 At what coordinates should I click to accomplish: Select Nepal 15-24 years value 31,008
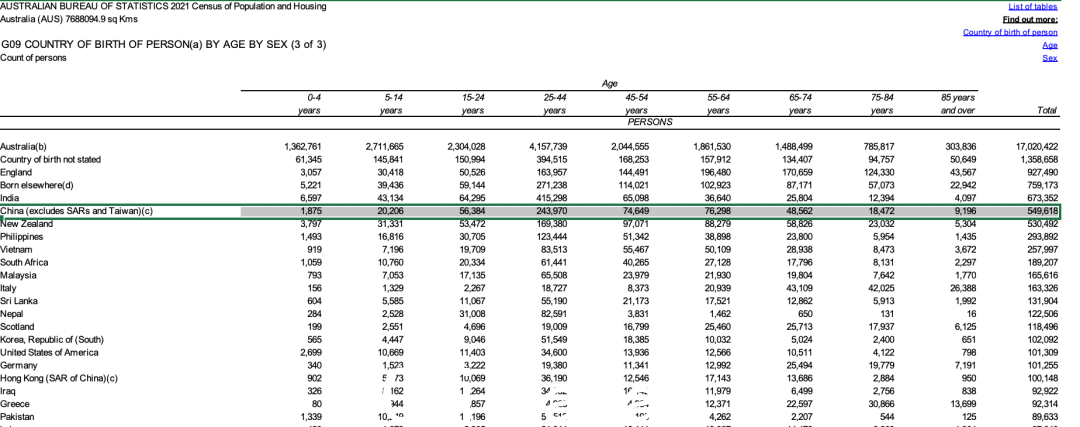click(472, 314)
